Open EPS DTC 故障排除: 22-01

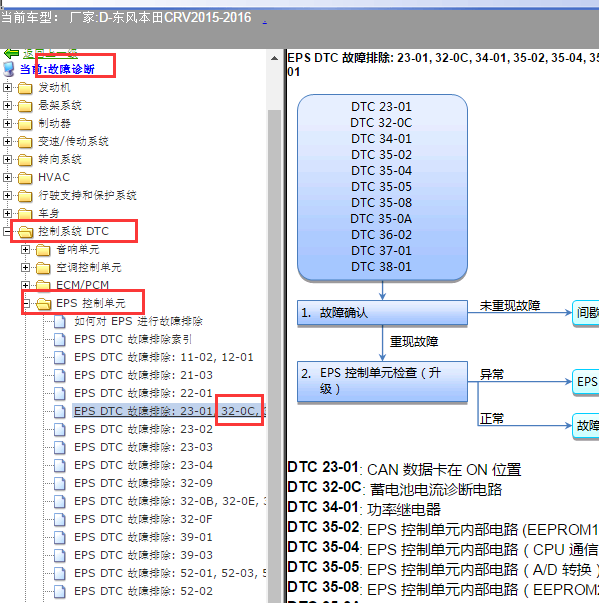143,393
